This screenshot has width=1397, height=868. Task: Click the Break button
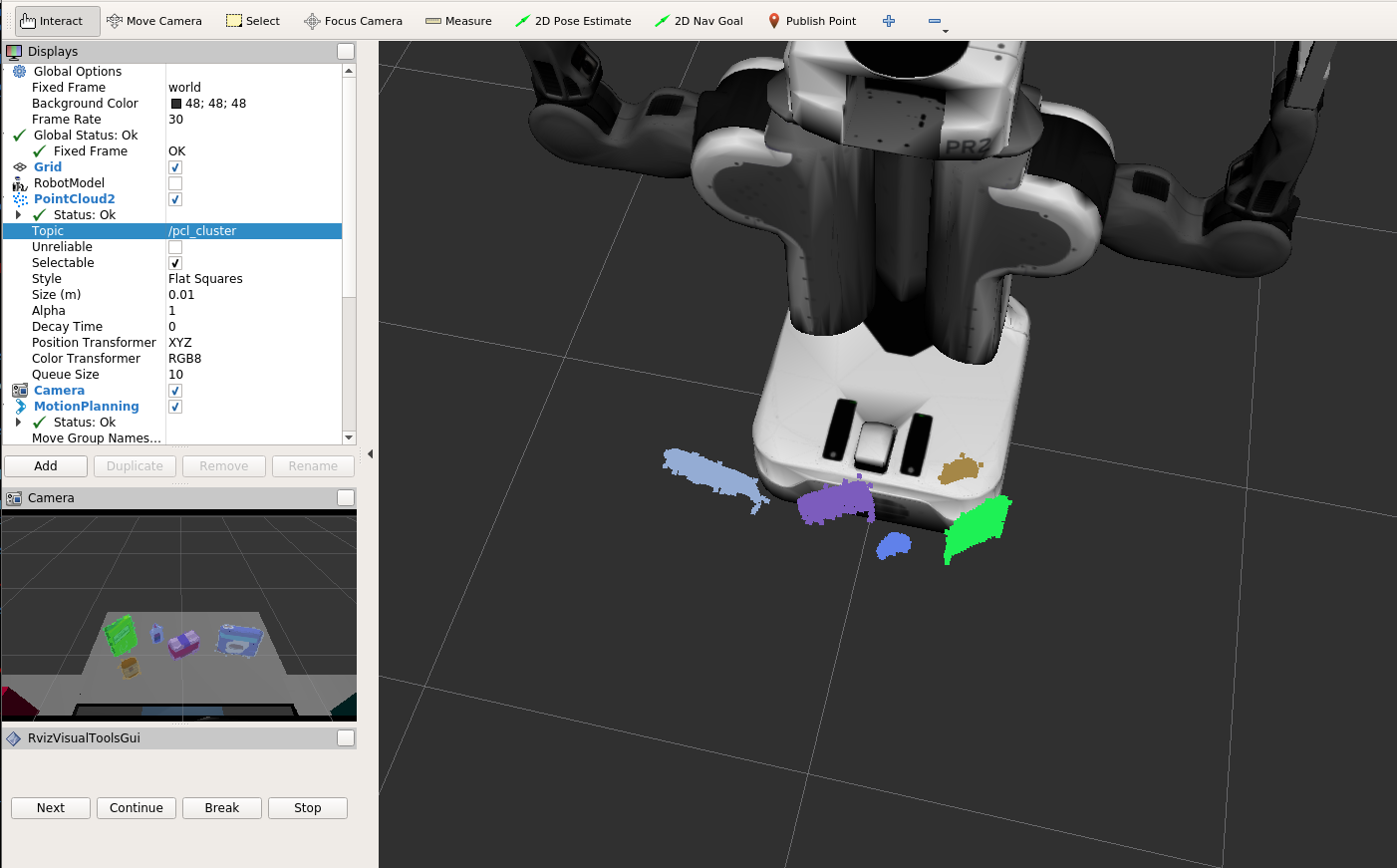click(222, 808)
